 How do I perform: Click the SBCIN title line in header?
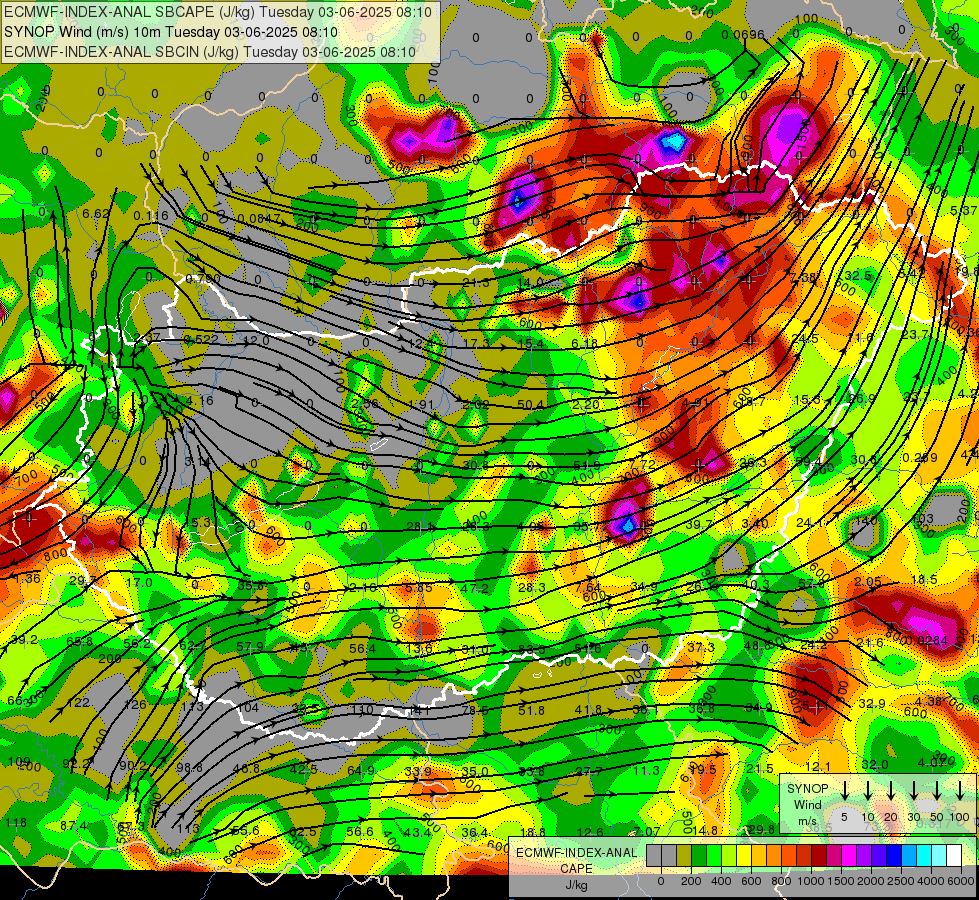pos(210,52)
